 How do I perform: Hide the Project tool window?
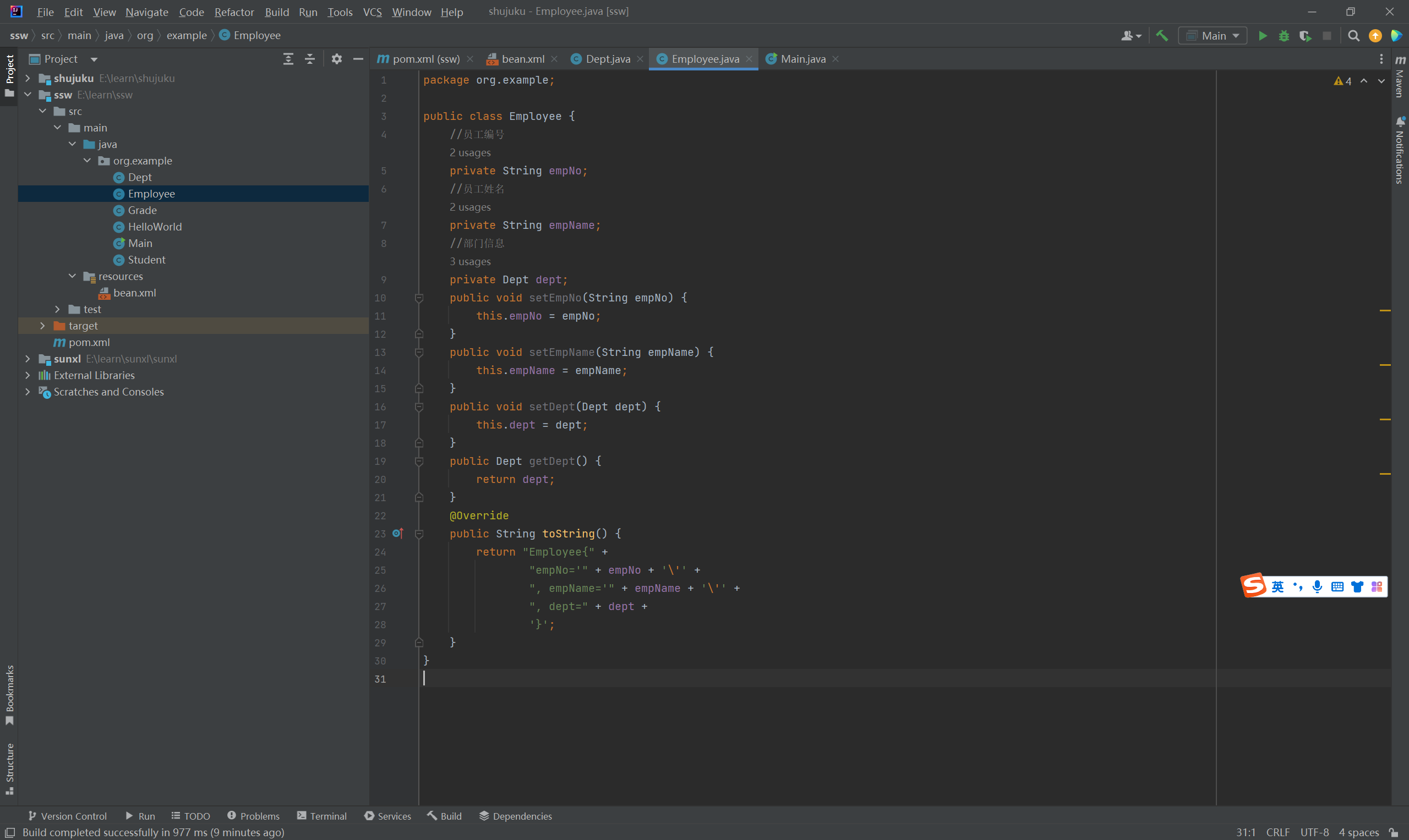click(358, 59)
